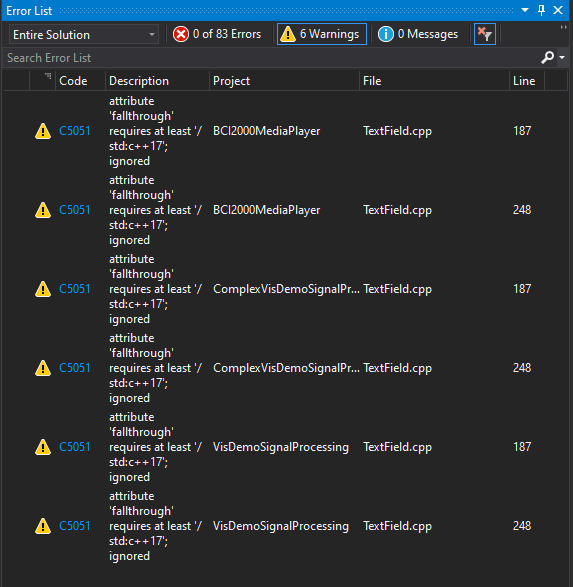Select fallthrough description in VisDemoSignalProcessing line 248 row
This screenshot has height=587, width=573.
pyautogui.click(x=155, y=526)
